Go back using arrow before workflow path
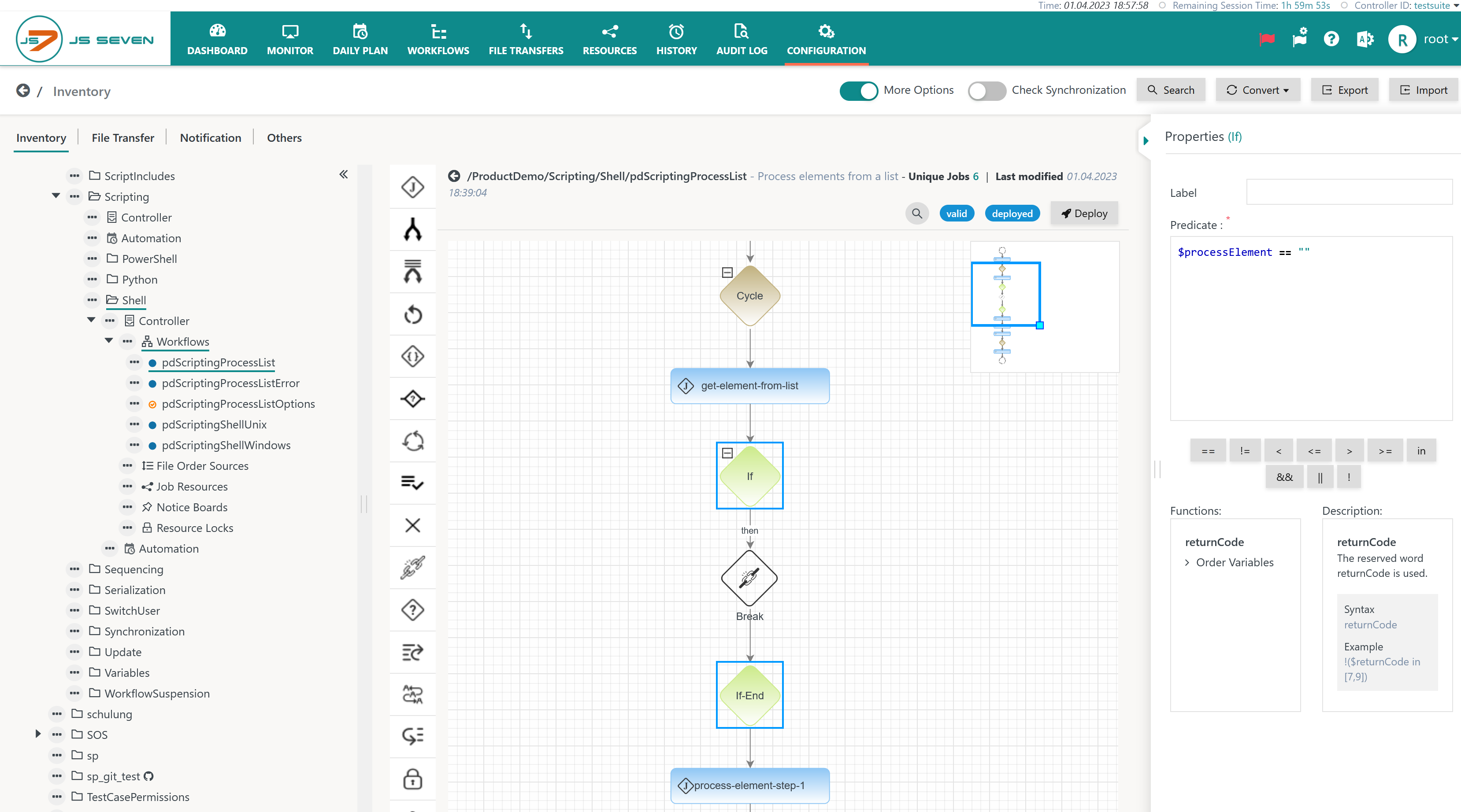Image resolution: width=1461 pixels, height=812 pixels. [454, 176]
